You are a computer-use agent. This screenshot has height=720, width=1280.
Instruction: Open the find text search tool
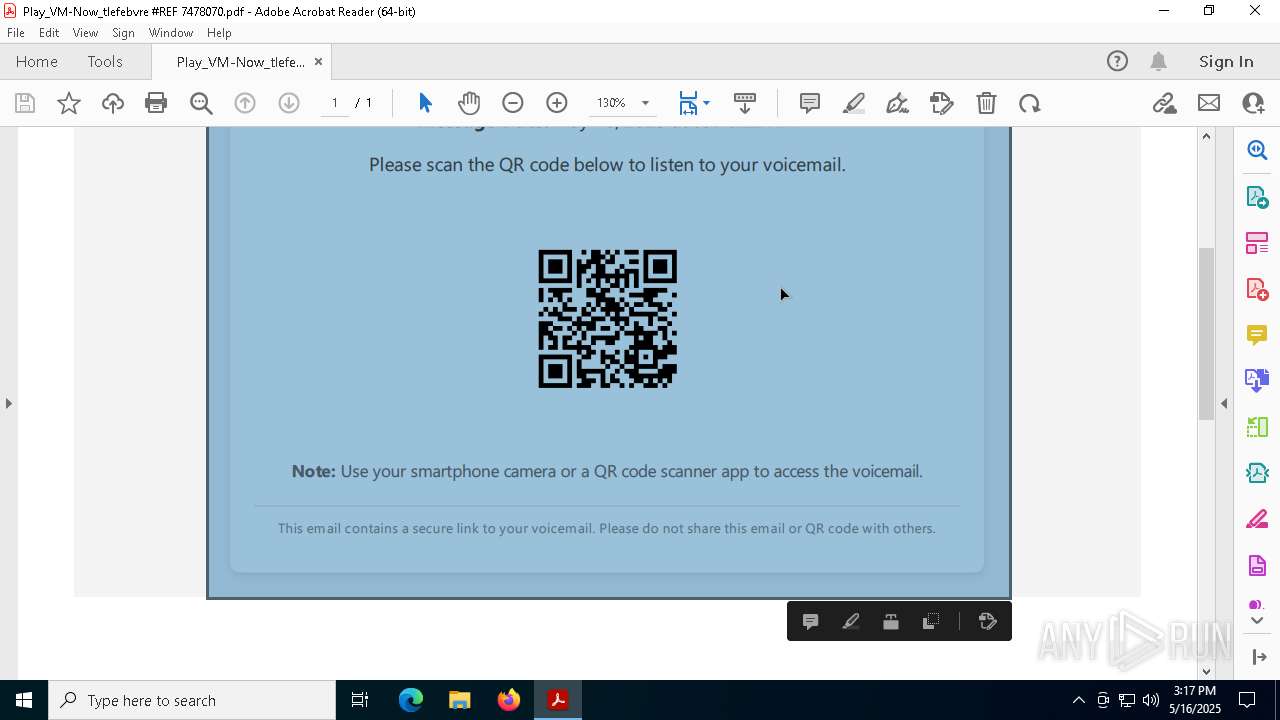[201, 103]
